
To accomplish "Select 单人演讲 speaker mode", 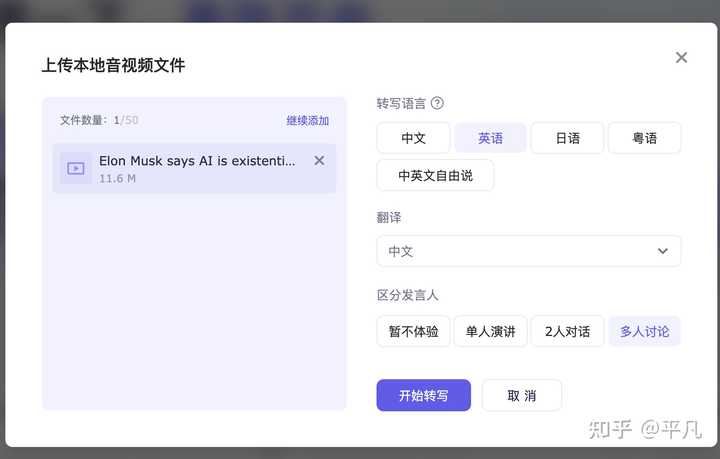I will (x=490, y=331).
